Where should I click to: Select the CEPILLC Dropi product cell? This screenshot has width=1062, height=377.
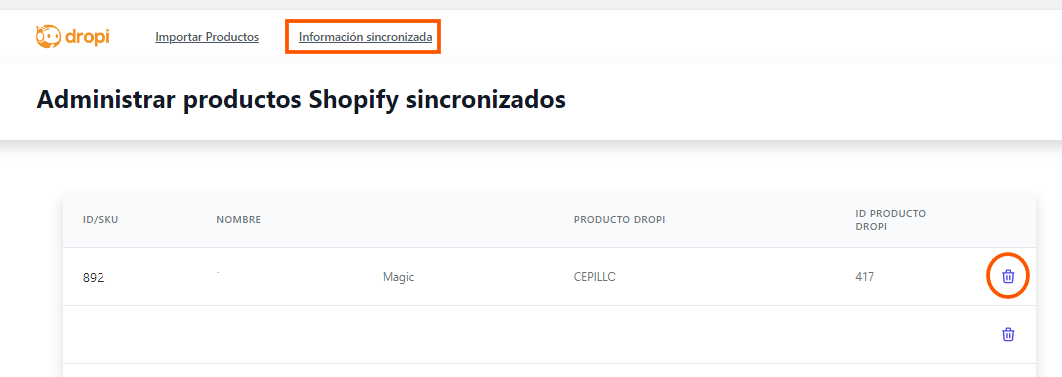[x=595, y=277]
